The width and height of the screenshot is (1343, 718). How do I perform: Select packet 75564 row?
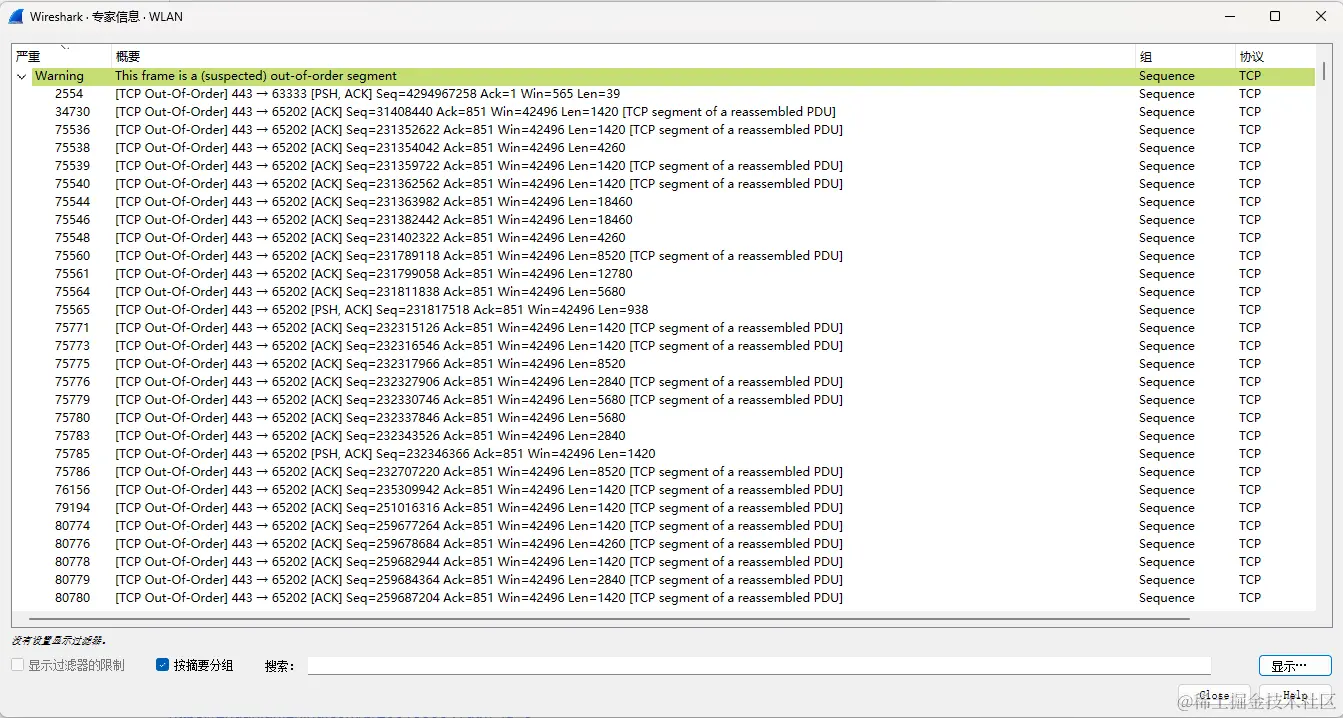tap(663, 292)
